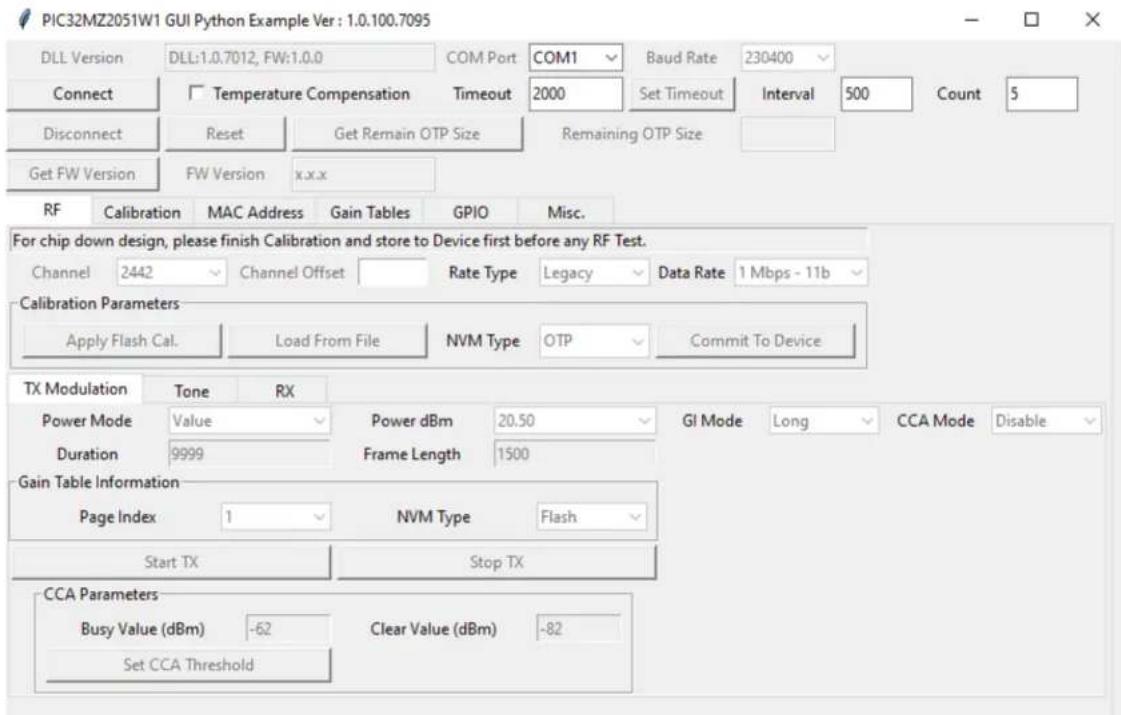Switch to the RF tab
The height and width of the screenshot is (715, 1121).
[x=51, y=210]
